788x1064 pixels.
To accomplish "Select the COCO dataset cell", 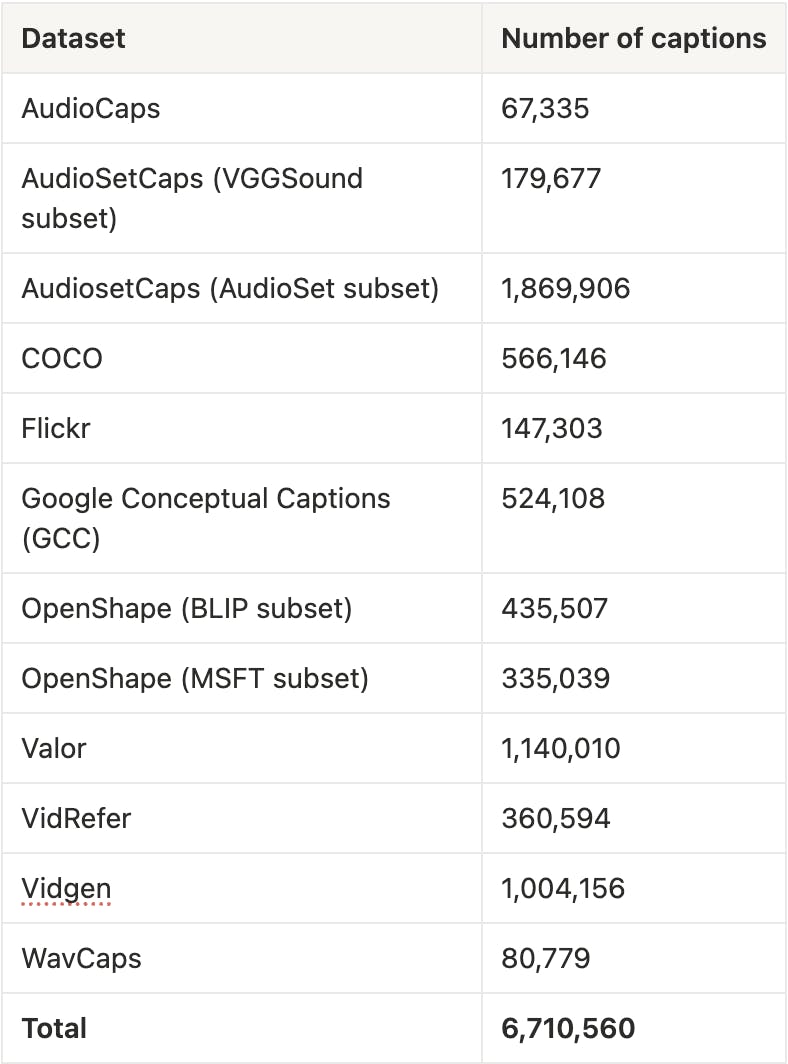I will pos(62,358).
